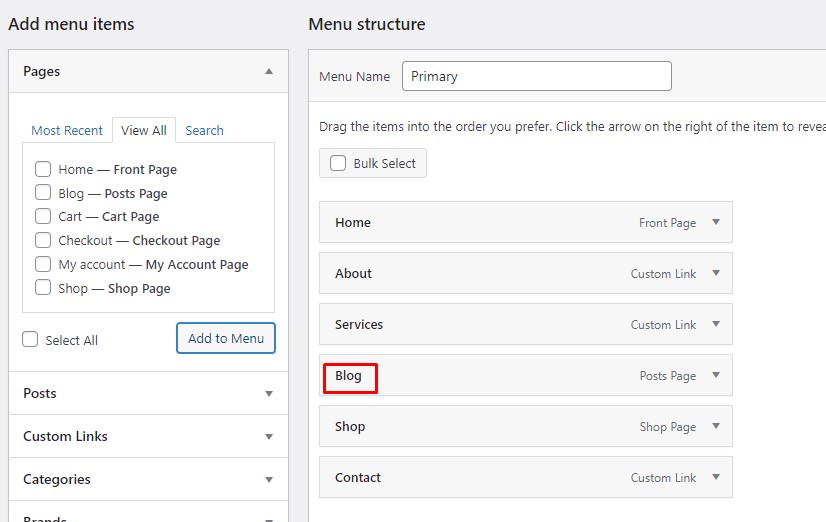Open the Shop menu item settings arrow

pyautogui.click(x=716, y=426)
